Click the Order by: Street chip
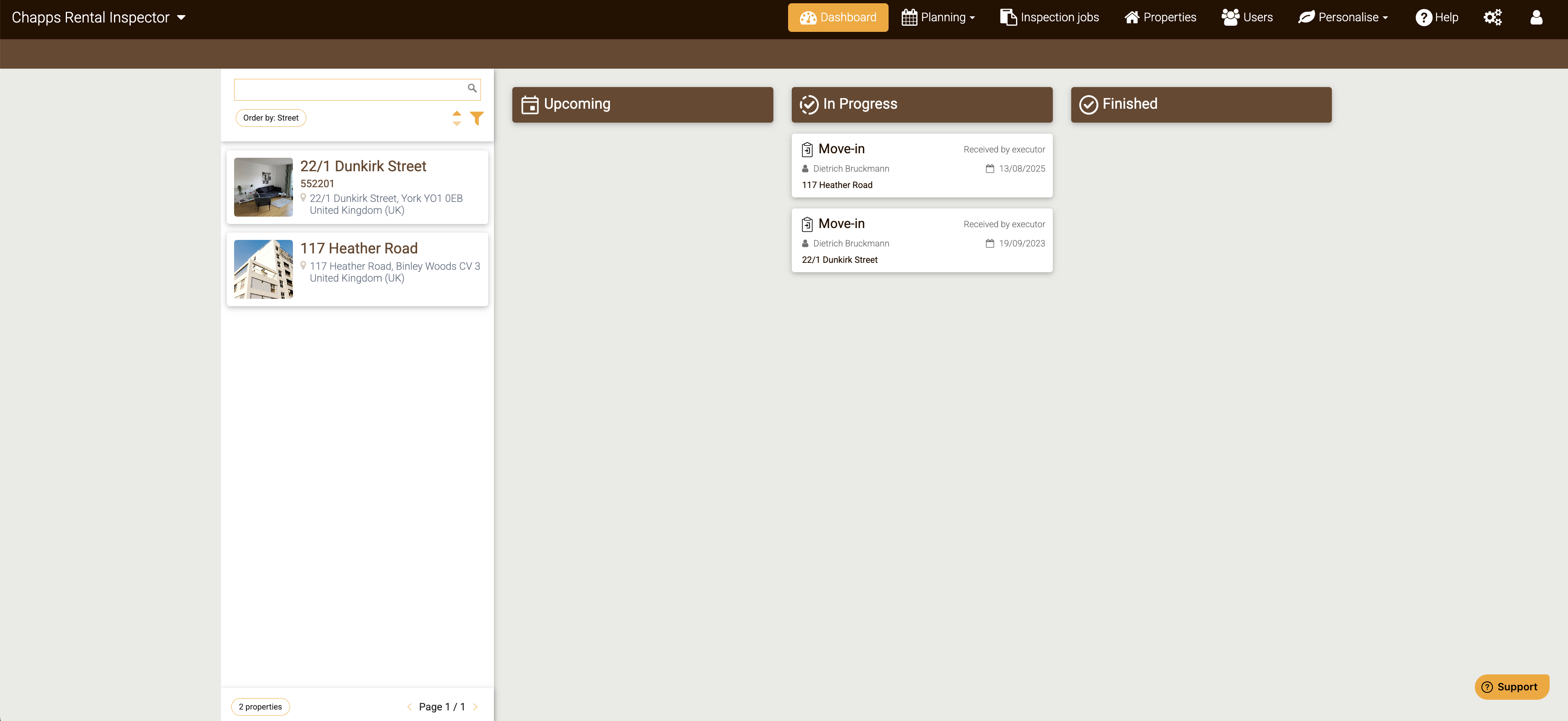Screen dimensions: 1568x721 (x=271, y=118)
